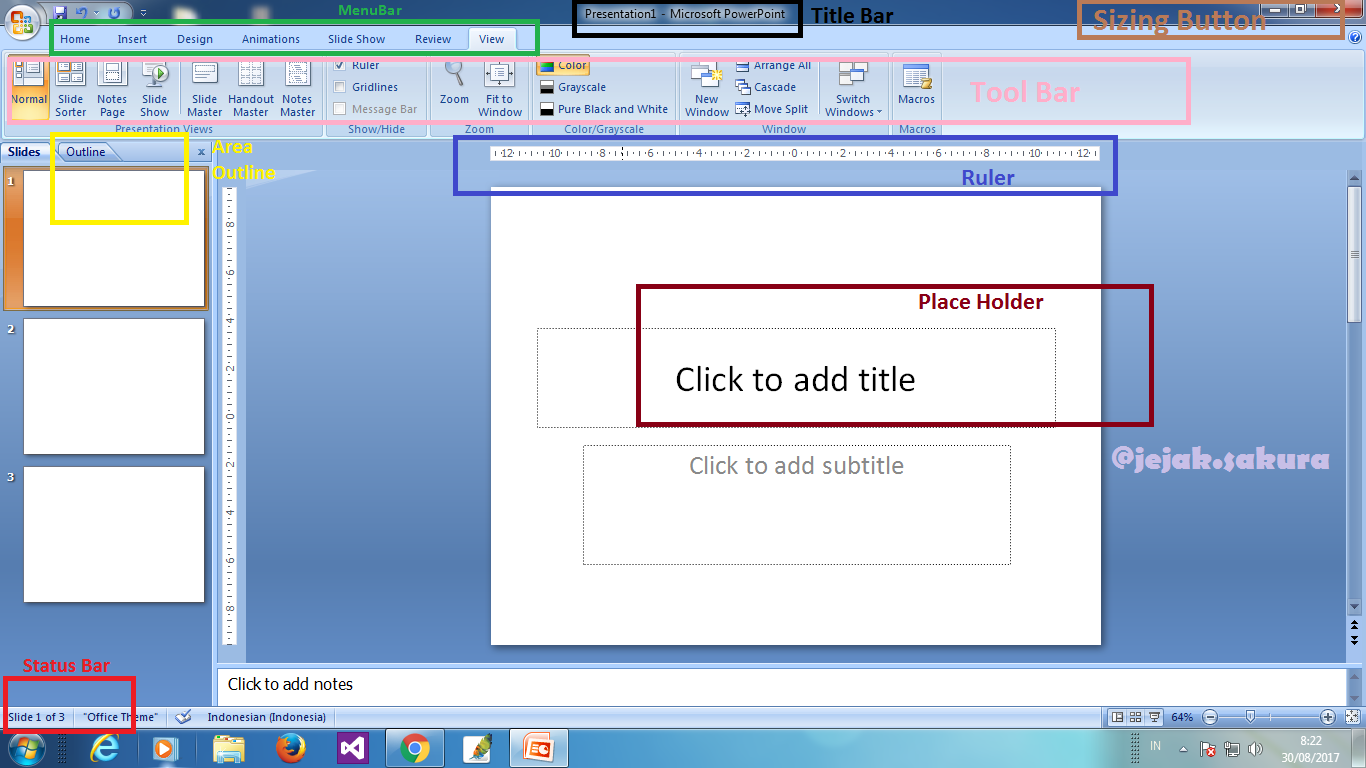Switch to the Home ribbon tab

point(75,39)
